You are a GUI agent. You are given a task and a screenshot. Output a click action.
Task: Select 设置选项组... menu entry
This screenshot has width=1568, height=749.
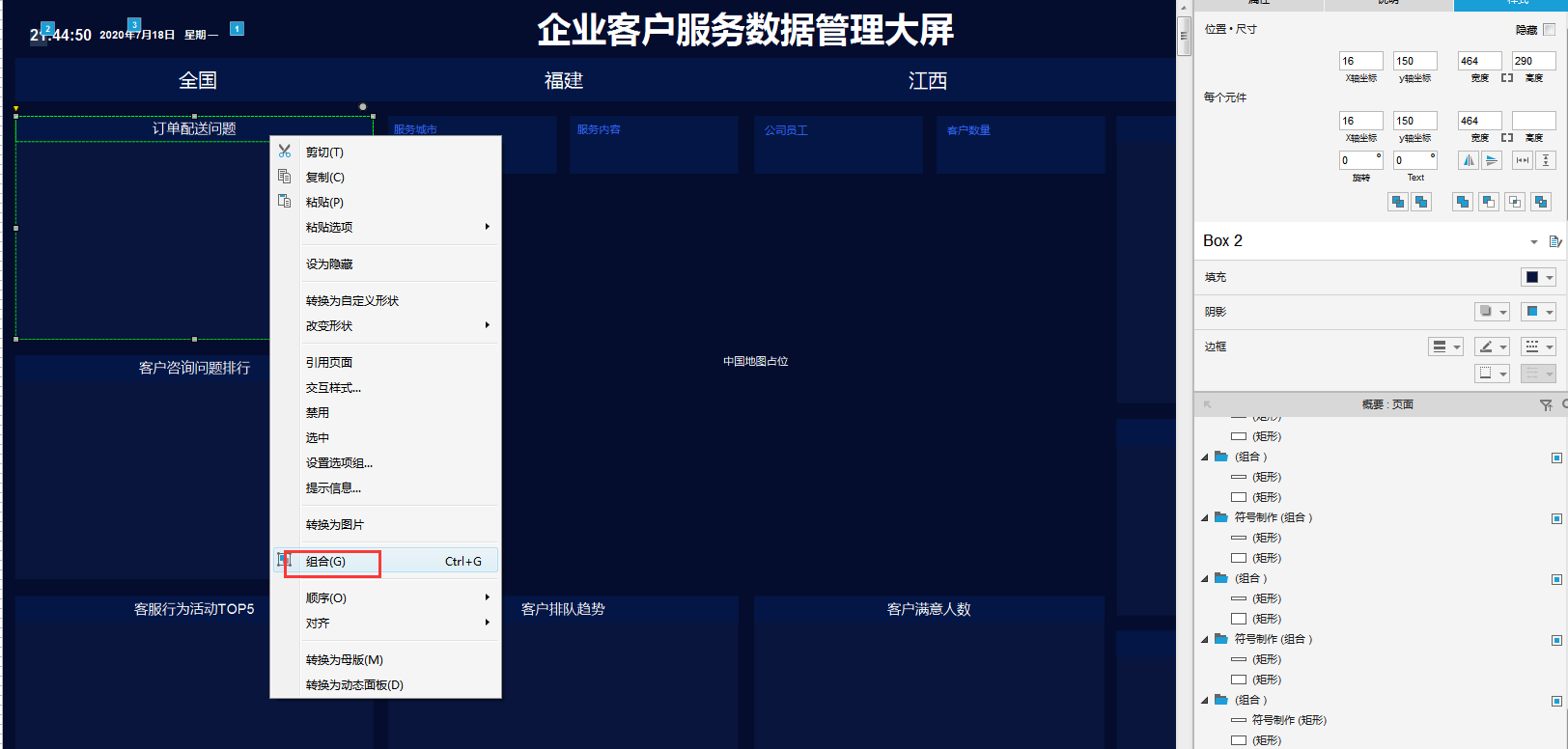[386, 463]
